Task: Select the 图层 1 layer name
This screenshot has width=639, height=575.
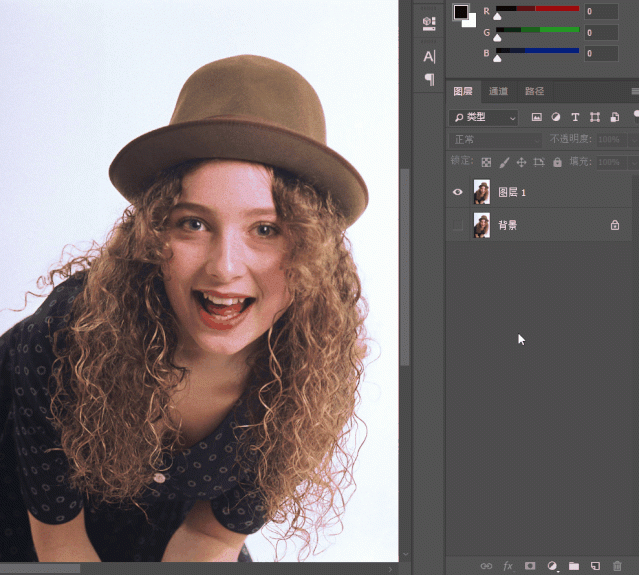Action: (512, 192)
